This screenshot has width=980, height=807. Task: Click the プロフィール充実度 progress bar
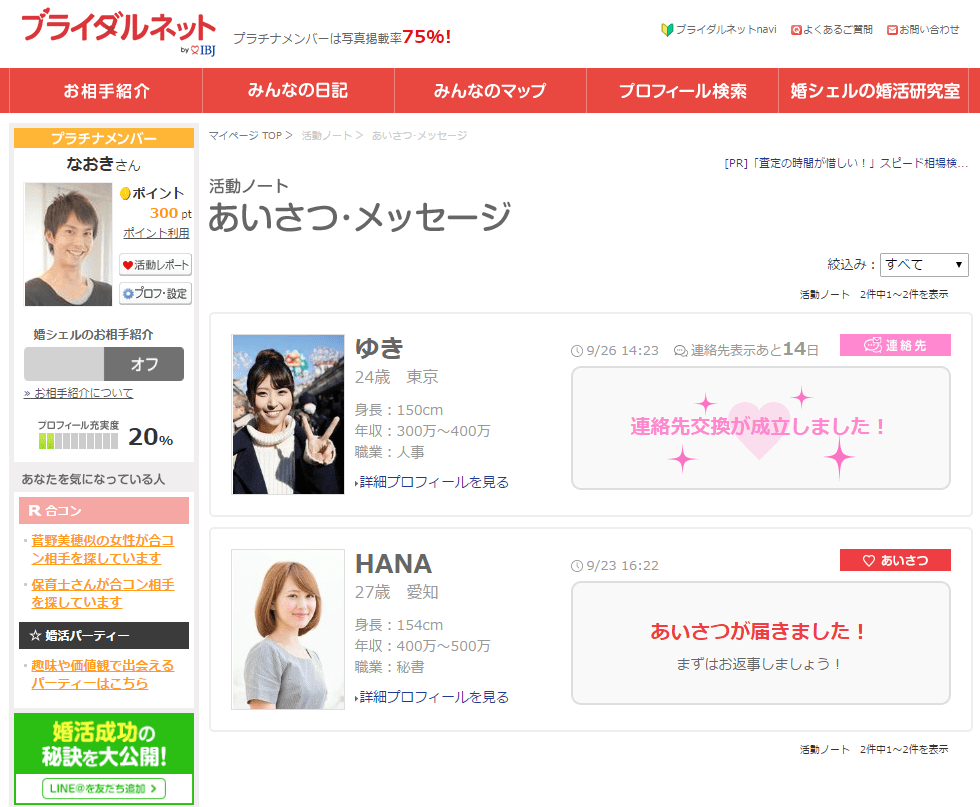(x=78, y=440)
